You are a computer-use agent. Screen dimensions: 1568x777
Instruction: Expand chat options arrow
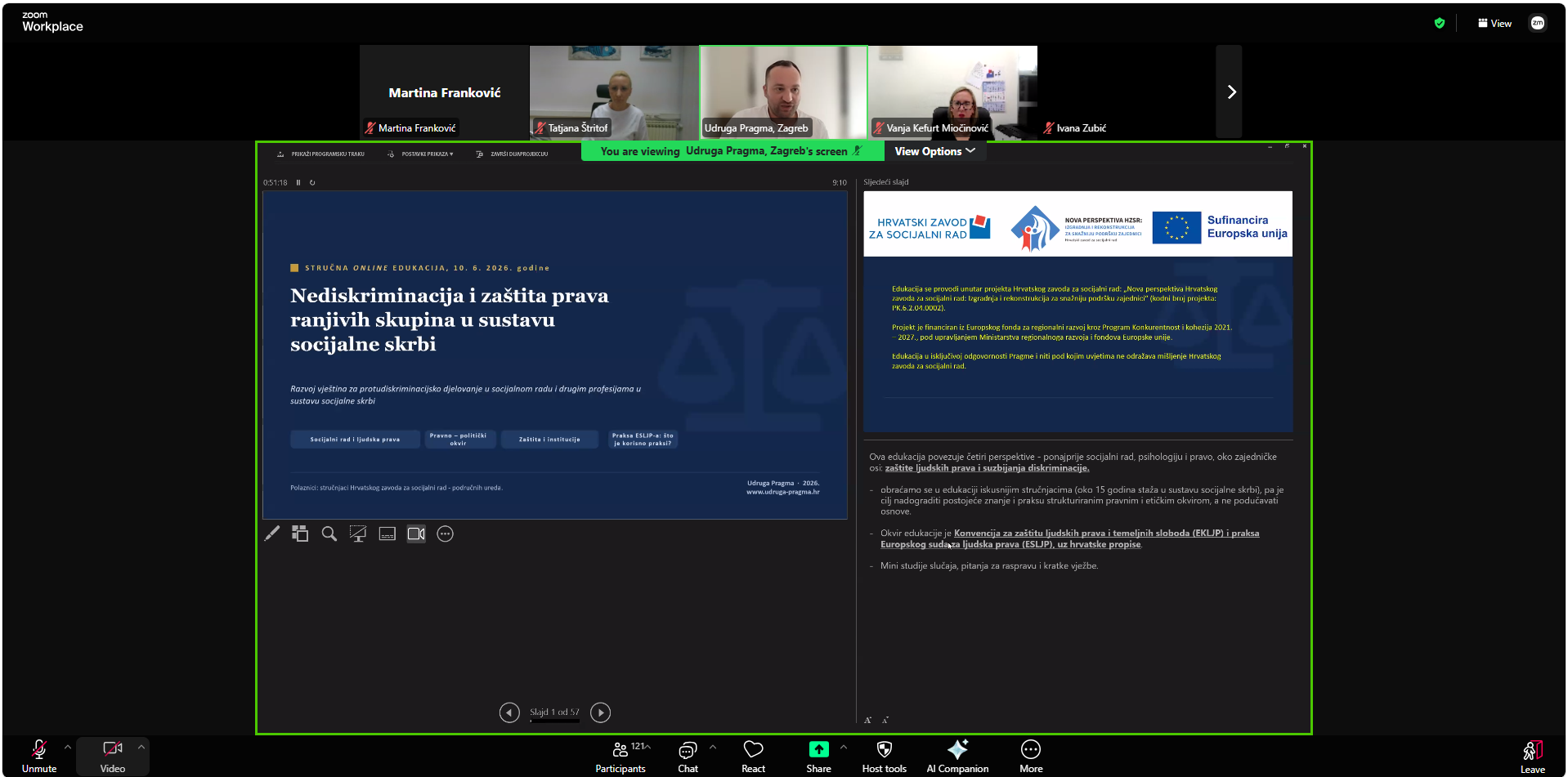click(x=713, y=747)
